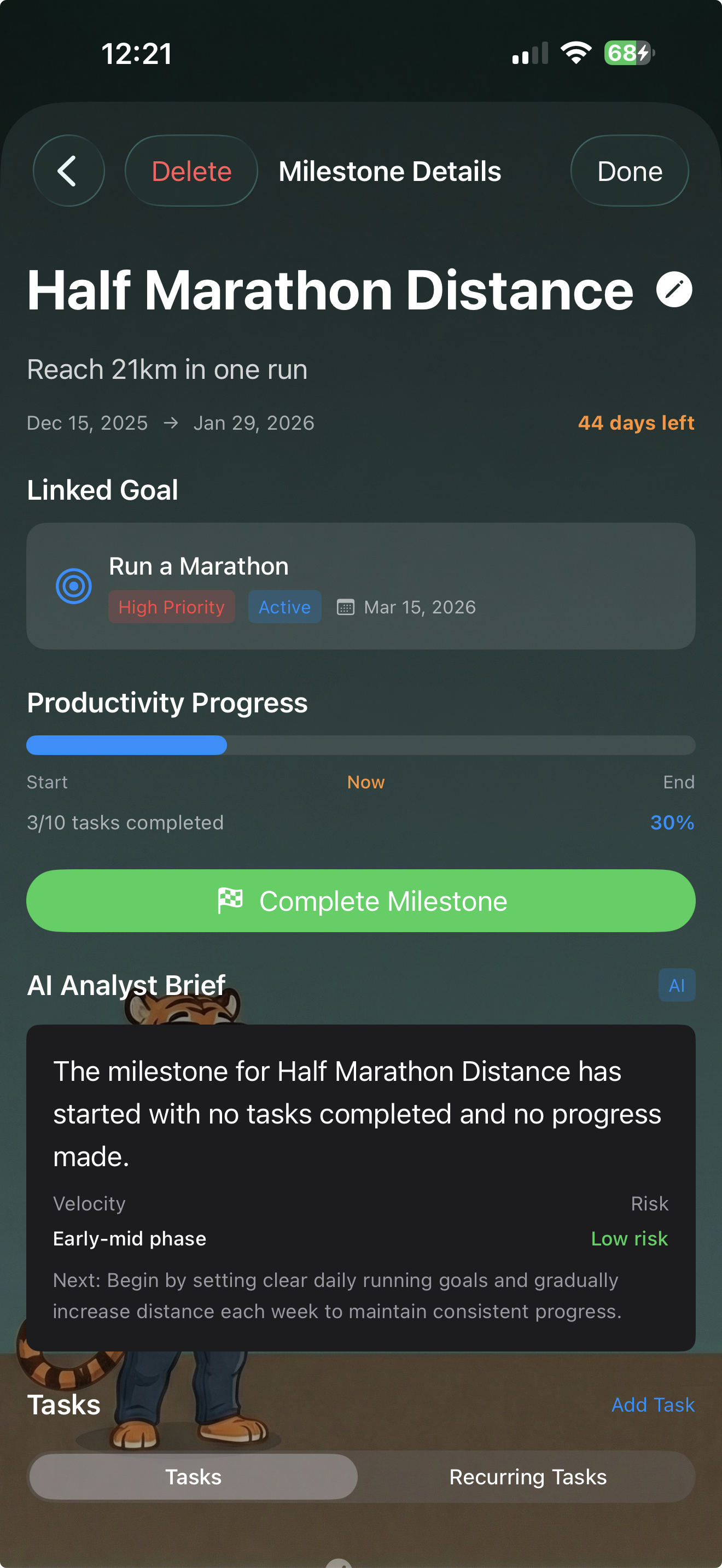Tap the pencil edit icon beside title
The image size is (722, 1568).
674,290
